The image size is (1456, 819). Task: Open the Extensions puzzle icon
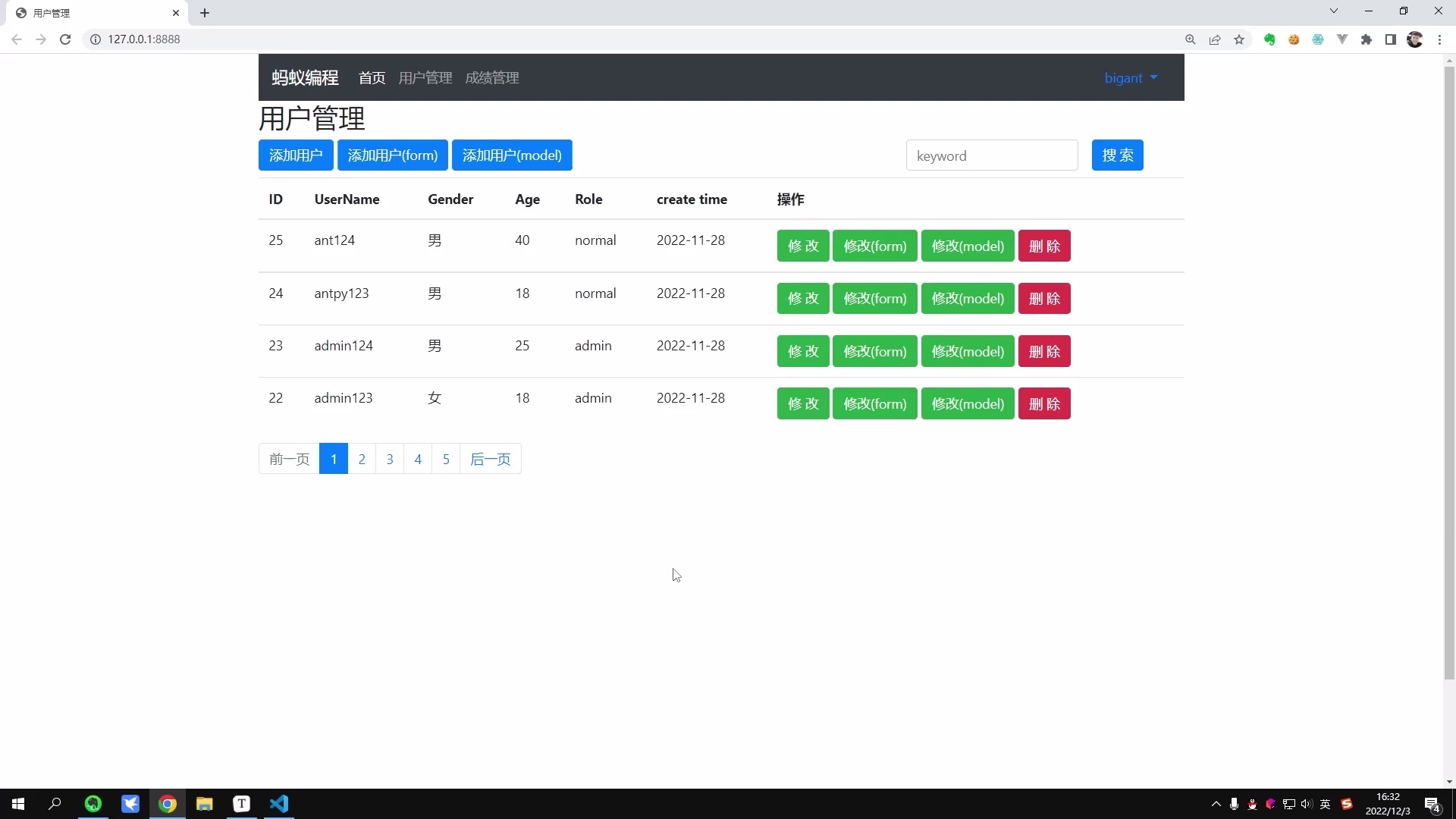point(1367,39)
